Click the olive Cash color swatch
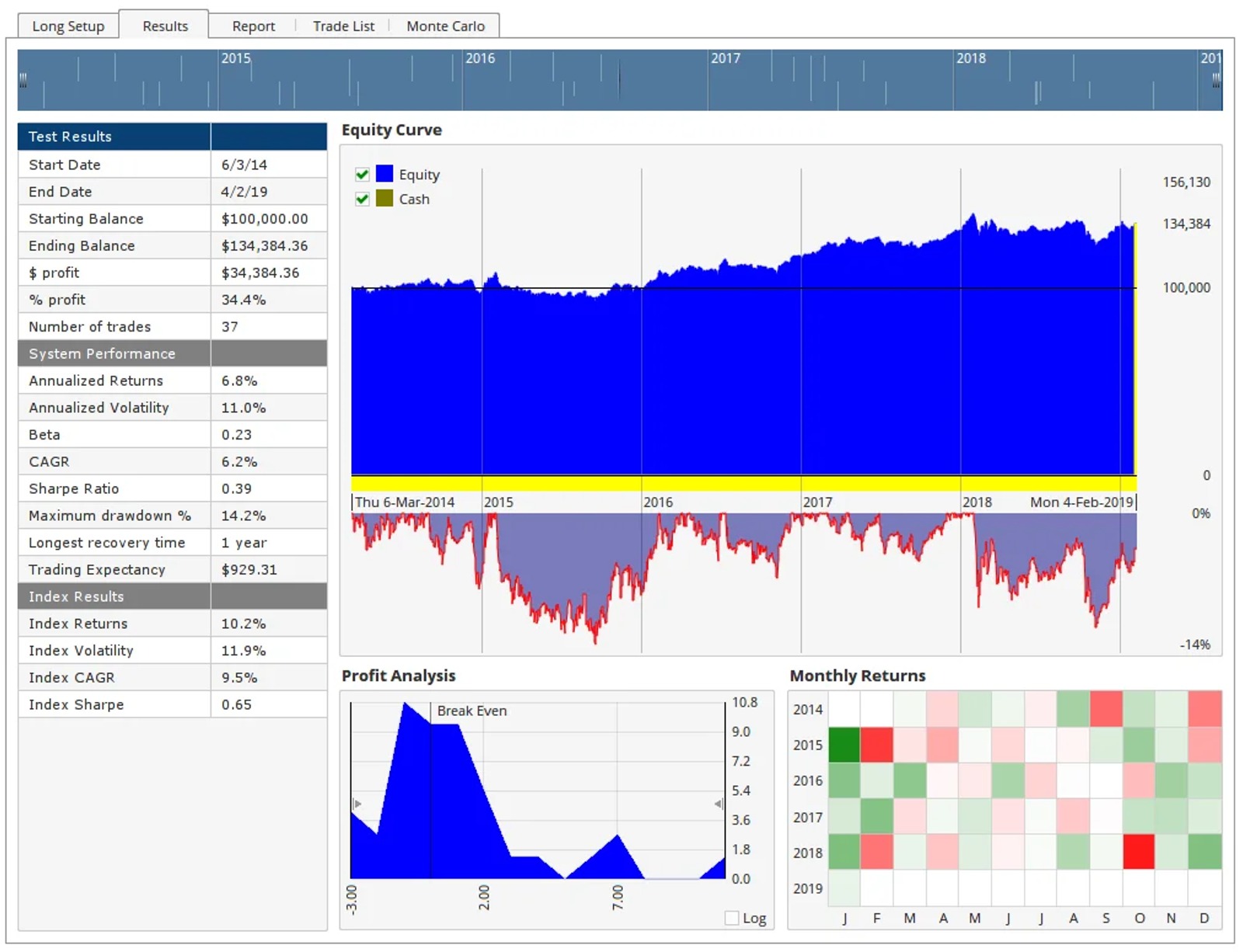Viewport: 1243px width, 952px height. pyautogui.click(x=385, y=198)
